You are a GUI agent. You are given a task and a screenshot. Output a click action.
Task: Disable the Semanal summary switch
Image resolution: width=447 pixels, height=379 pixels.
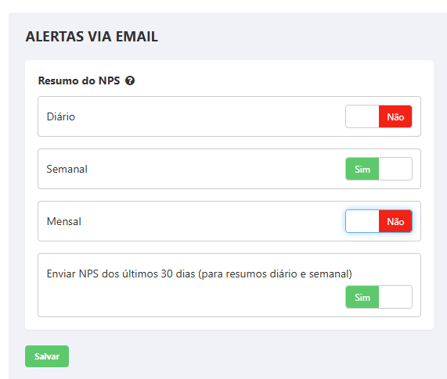pos(379,169)
